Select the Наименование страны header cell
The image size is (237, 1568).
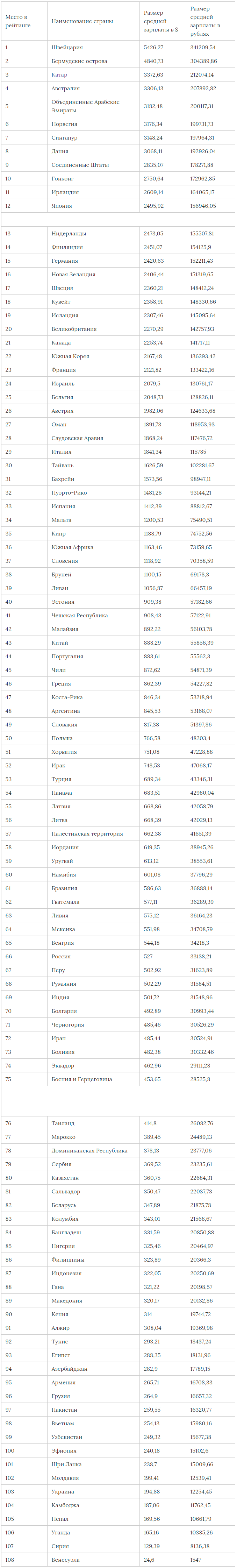94,21
